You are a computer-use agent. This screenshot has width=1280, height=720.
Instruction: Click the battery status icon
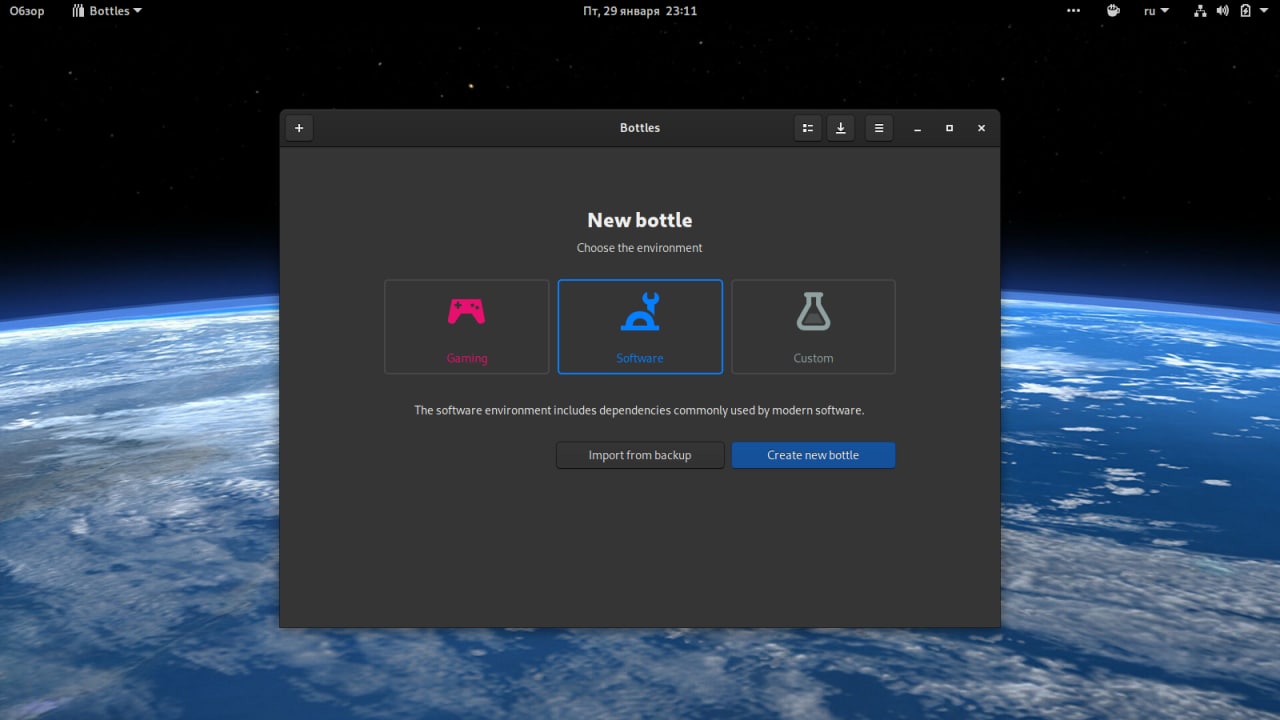[x=1246, y=11]
